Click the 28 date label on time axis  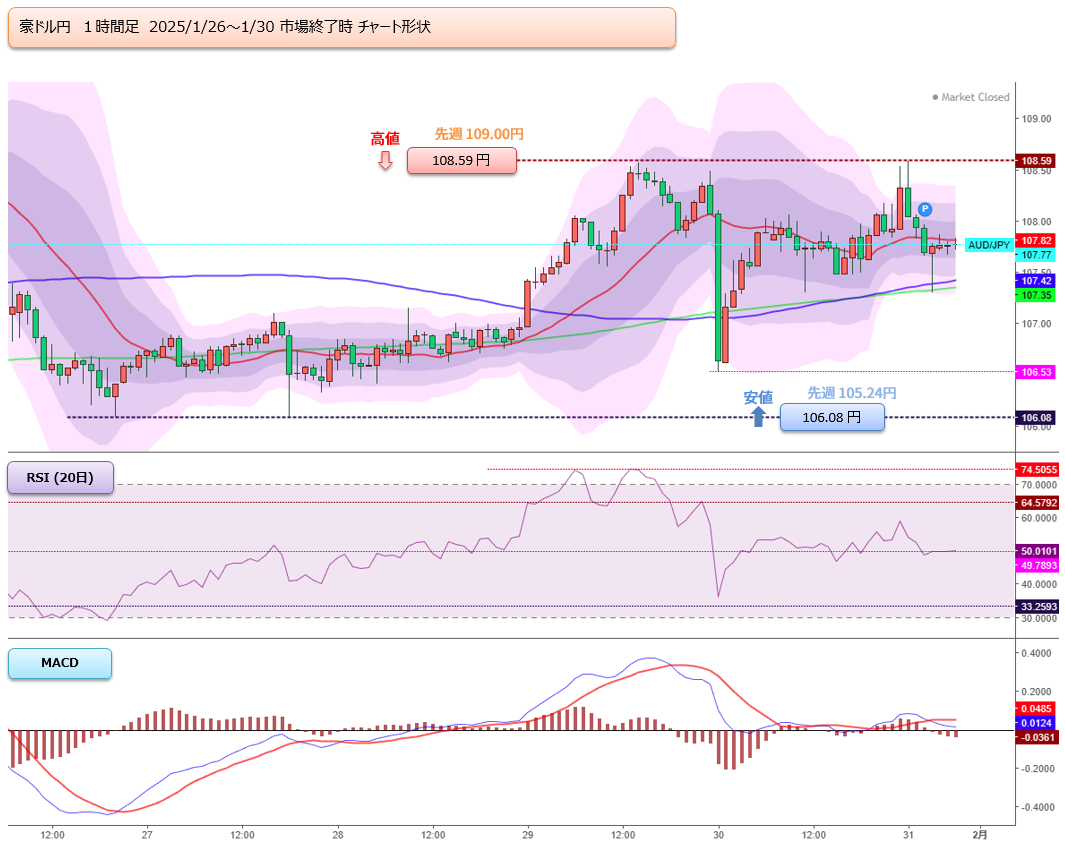click(x=338, y=835)
